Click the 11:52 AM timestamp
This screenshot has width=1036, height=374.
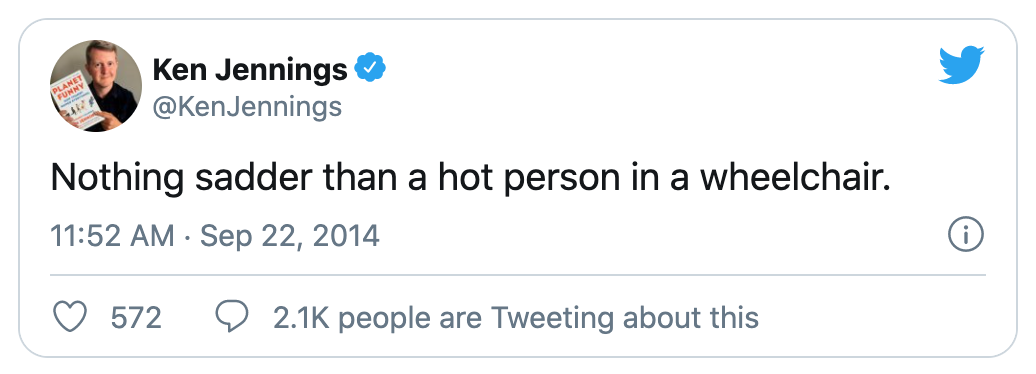pos(112,236)
